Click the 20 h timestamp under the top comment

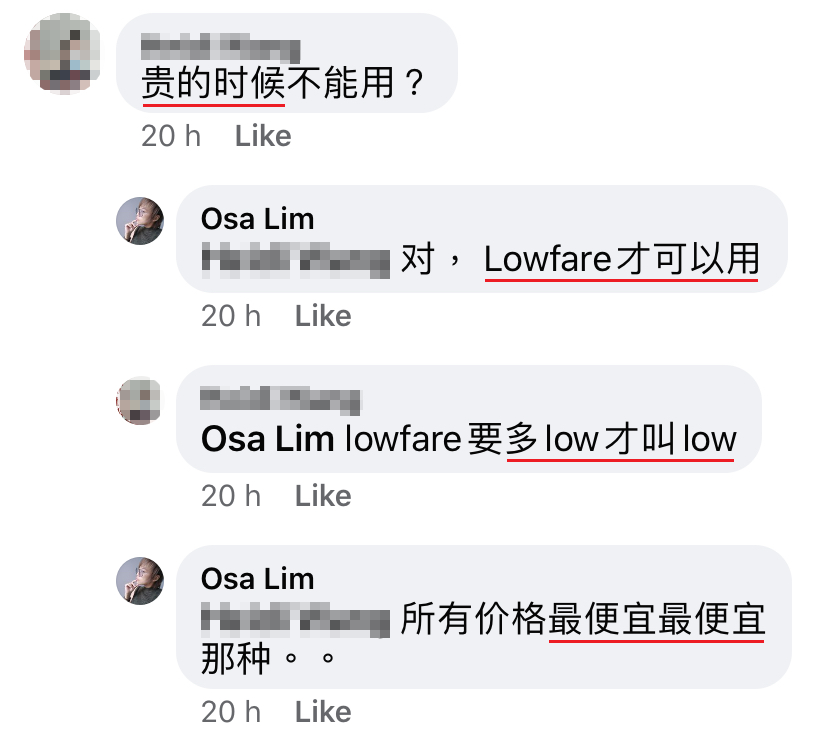[171, 136]
